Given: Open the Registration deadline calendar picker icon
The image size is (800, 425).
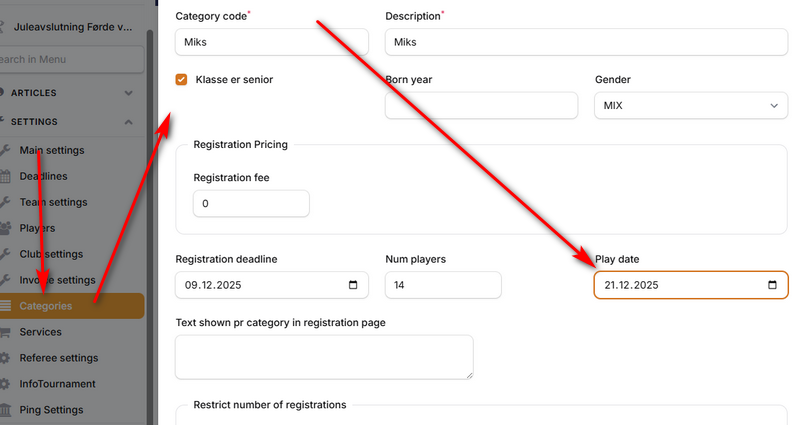Looking at the screenshot, I should point(353,285).
